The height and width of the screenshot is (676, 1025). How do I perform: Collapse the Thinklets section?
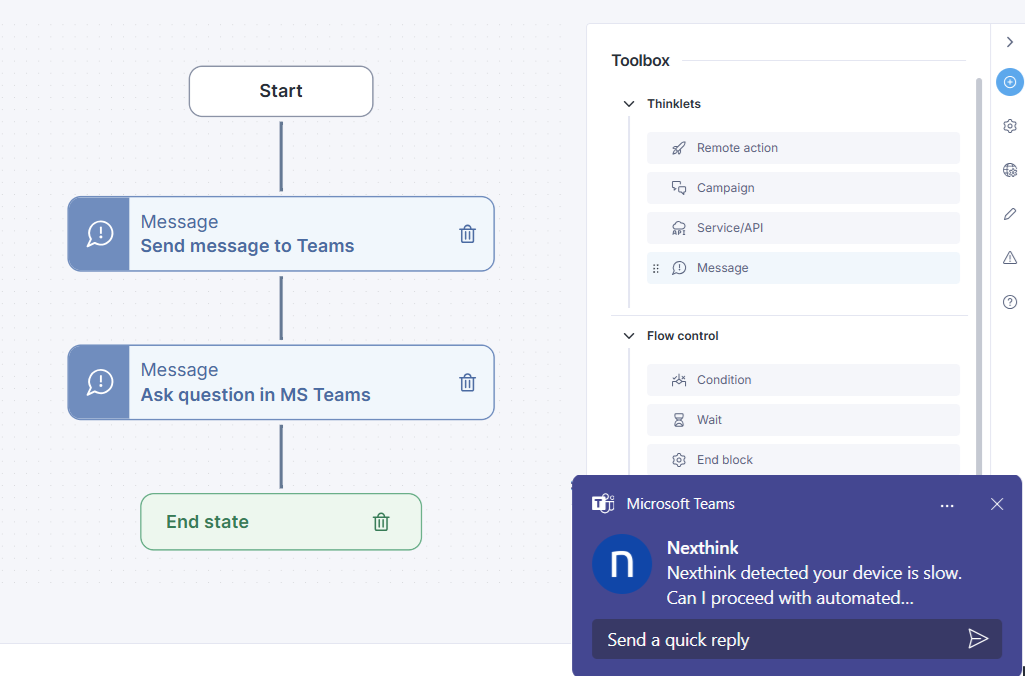point(629,104)
